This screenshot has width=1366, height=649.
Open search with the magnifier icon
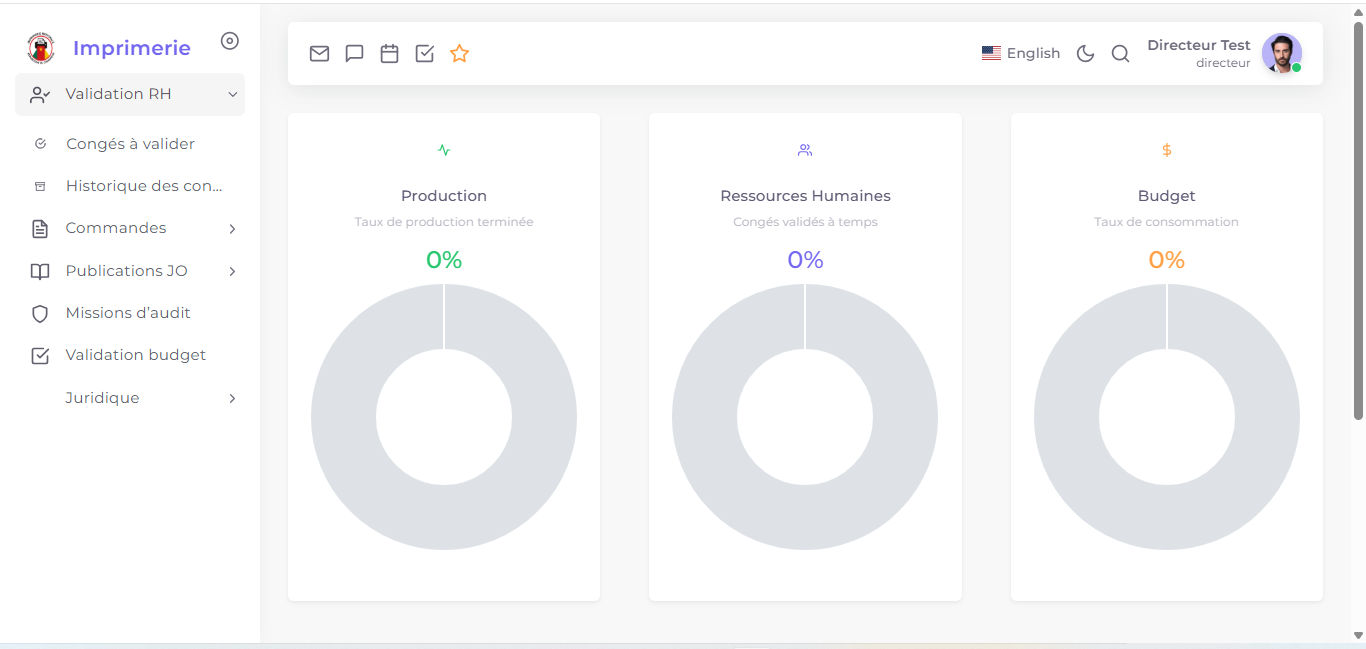[1120, 54]
